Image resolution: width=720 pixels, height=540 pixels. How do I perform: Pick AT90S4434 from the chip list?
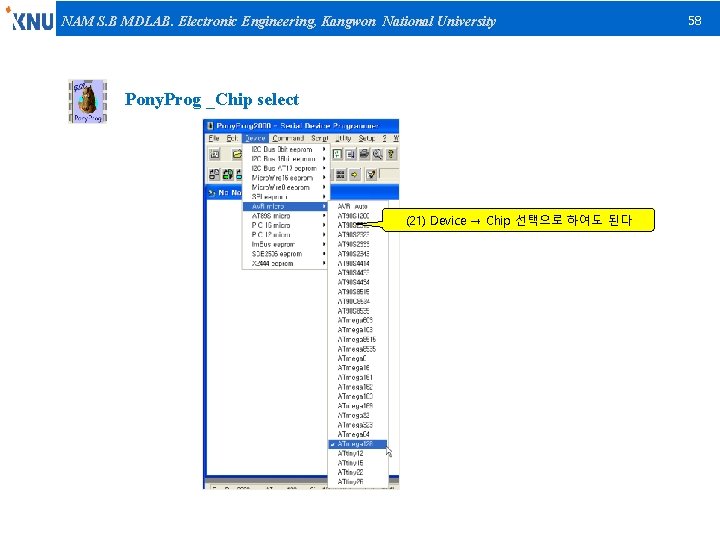point(358,282)
